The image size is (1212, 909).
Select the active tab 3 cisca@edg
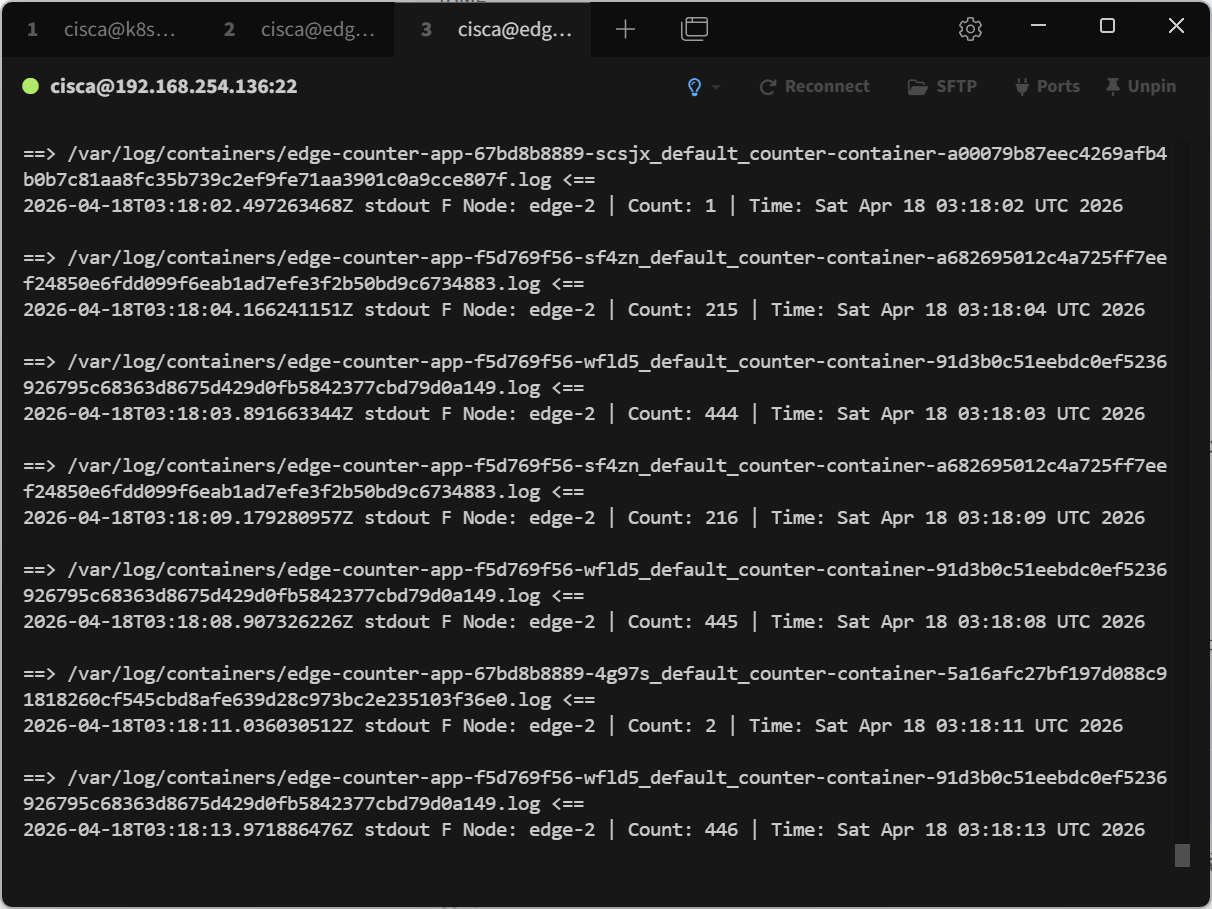[495, 30]
